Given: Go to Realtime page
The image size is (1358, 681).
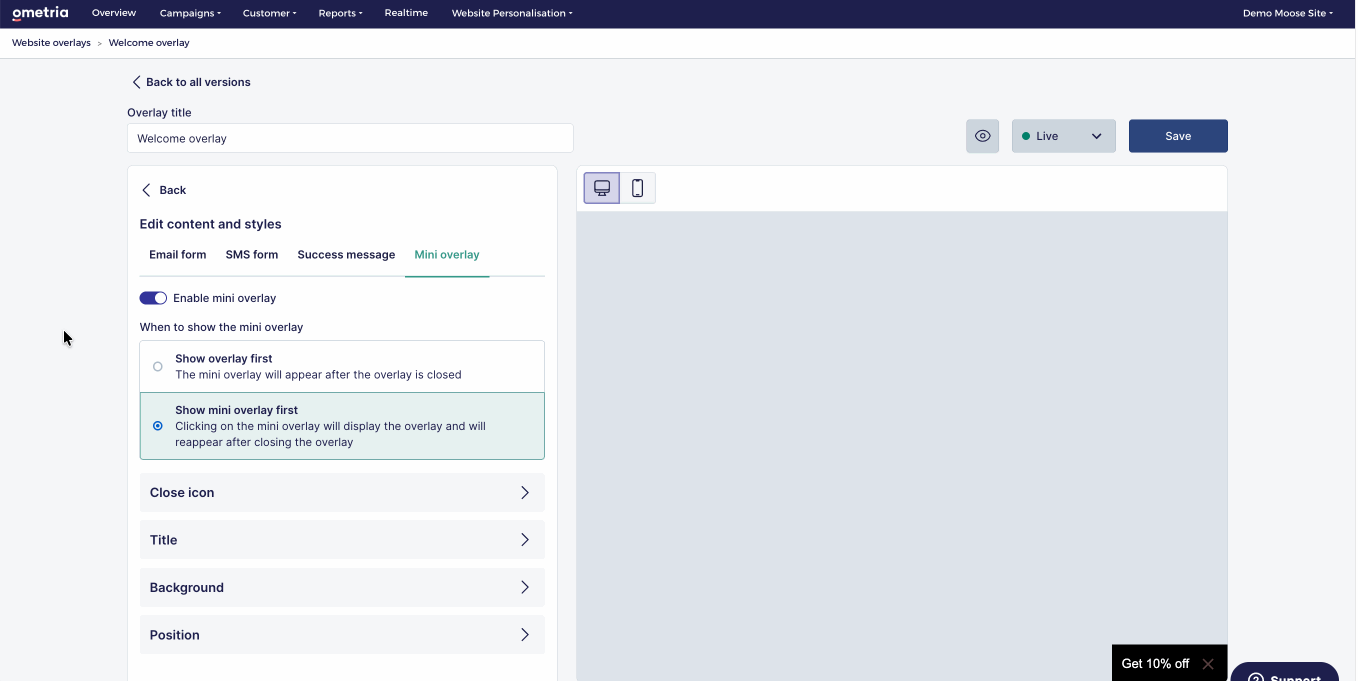Looking at the screenshot, I should coord(406,14).
